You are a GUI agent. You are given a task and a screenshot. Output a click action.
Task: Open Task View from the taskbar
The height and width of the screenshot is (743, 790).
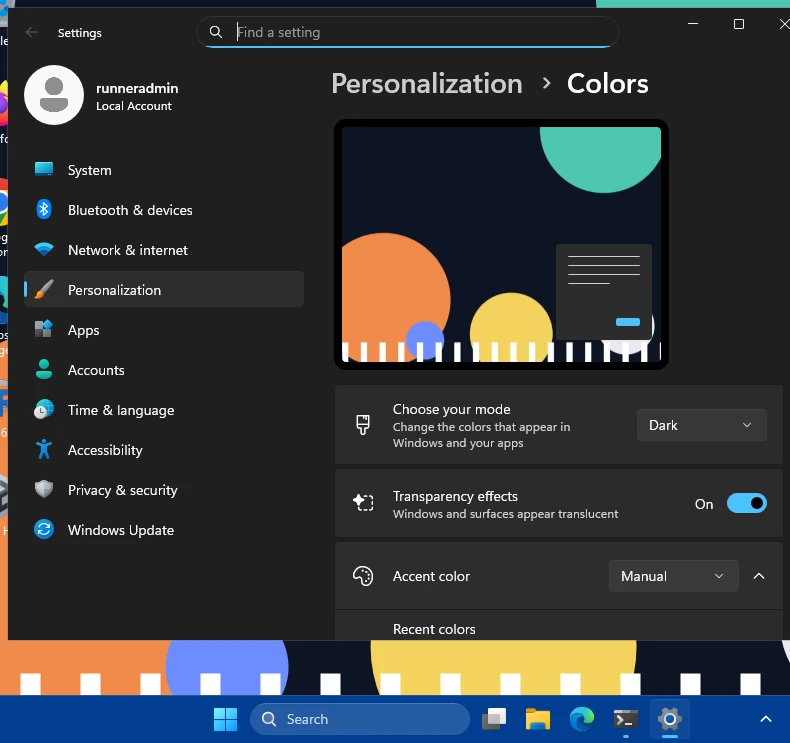click(494, 719)
